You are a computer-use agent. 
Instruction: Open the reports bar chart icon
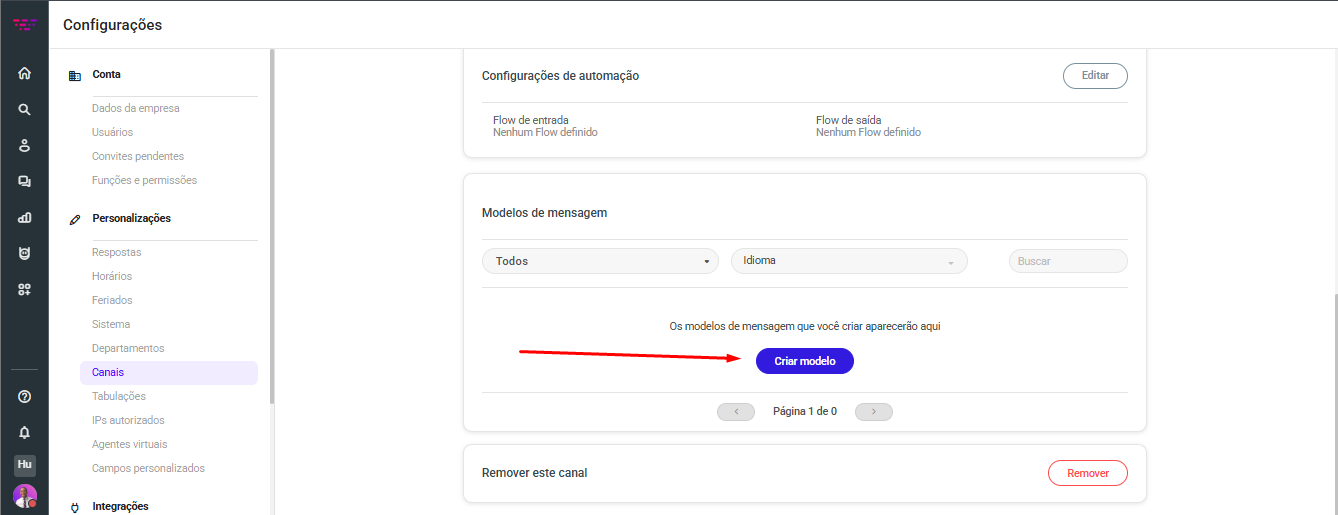tap(24, 217)
